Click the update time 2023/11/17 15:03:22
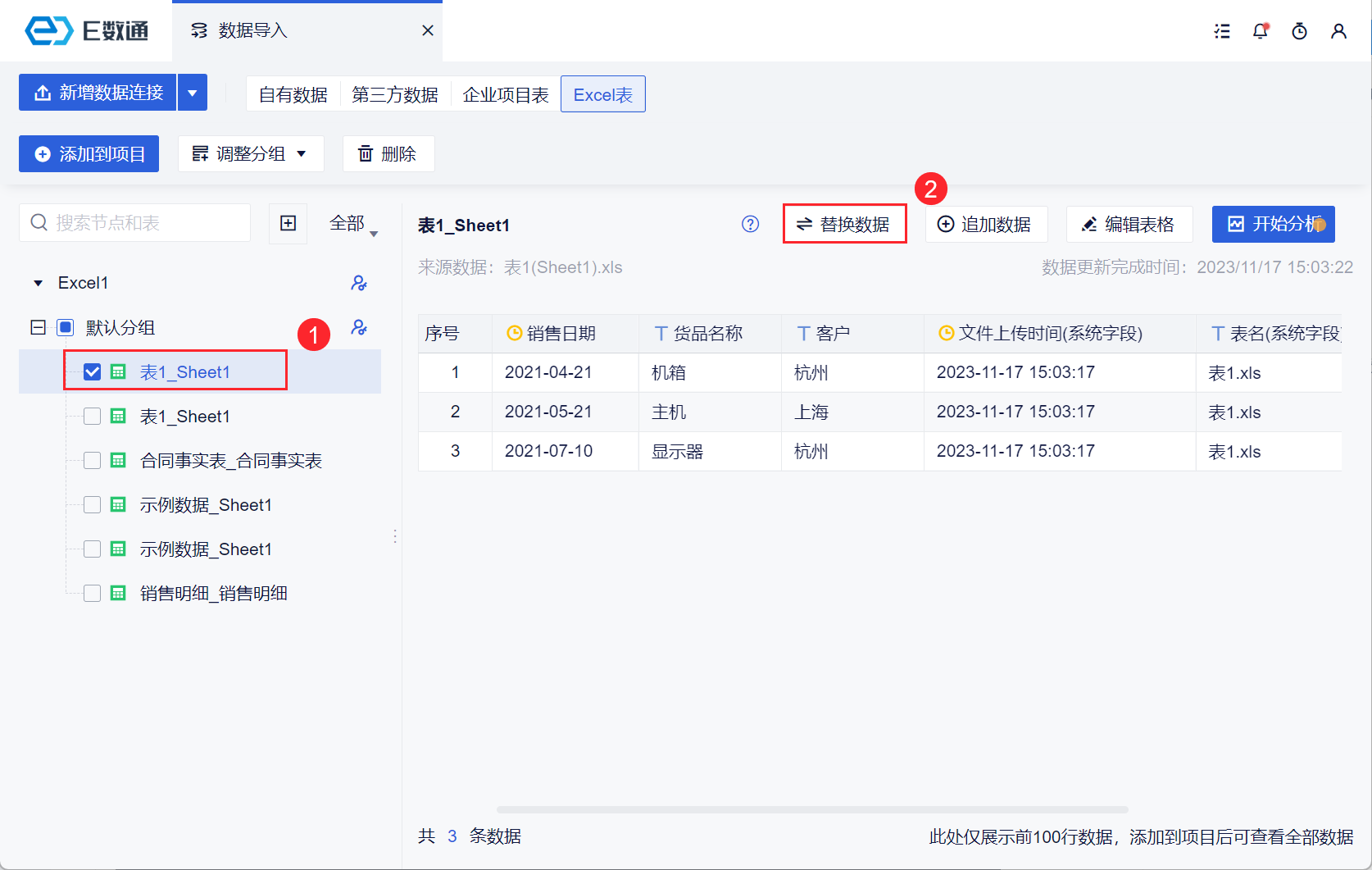 (x=1275, y=267)
